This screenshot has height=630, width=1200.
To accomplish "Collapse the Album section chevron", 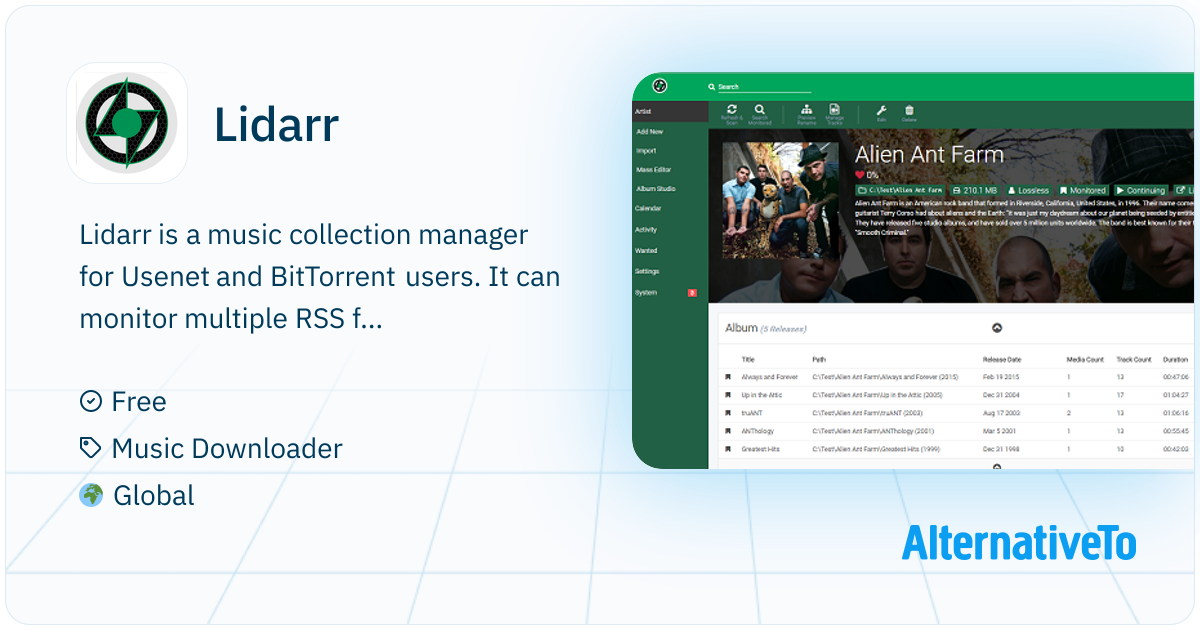I will (x=997, y=328).
